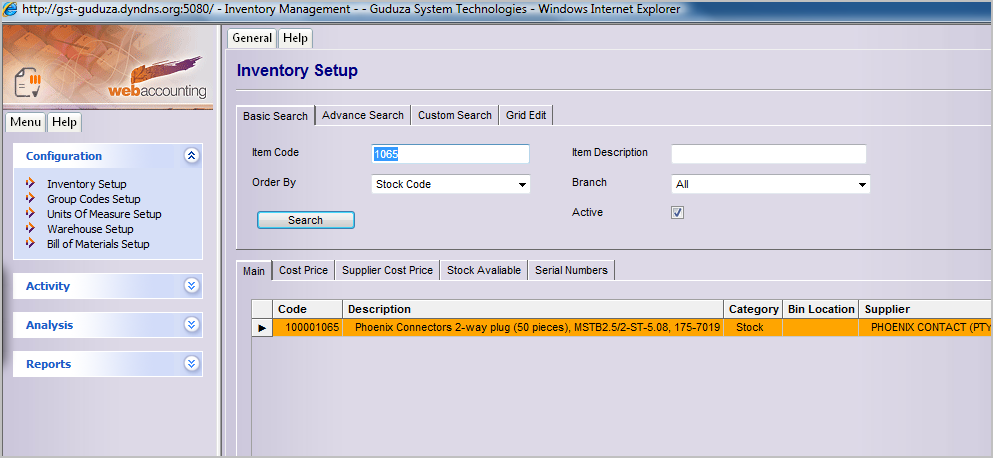
Task: Click the row selector arrow for item 100001065
Action: click(262, 328)
